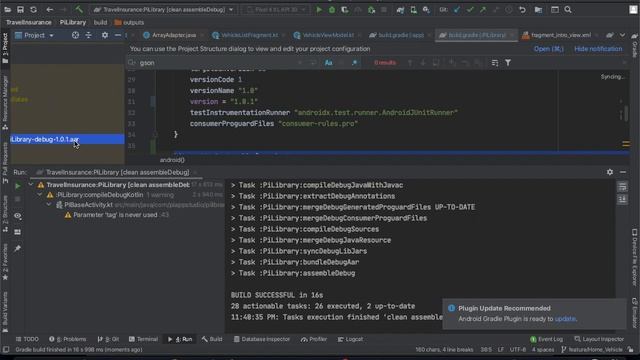Click the 'outputs' breadcrumb folder

pos(129,23)
